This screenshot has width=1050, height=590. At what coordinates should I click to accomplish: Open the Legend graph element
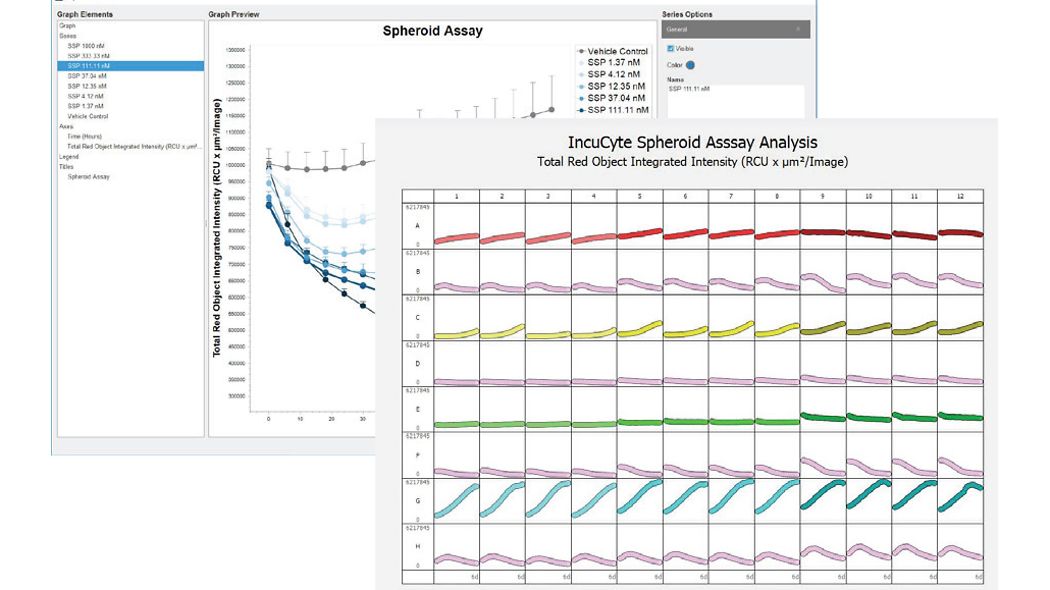point(68,156)
